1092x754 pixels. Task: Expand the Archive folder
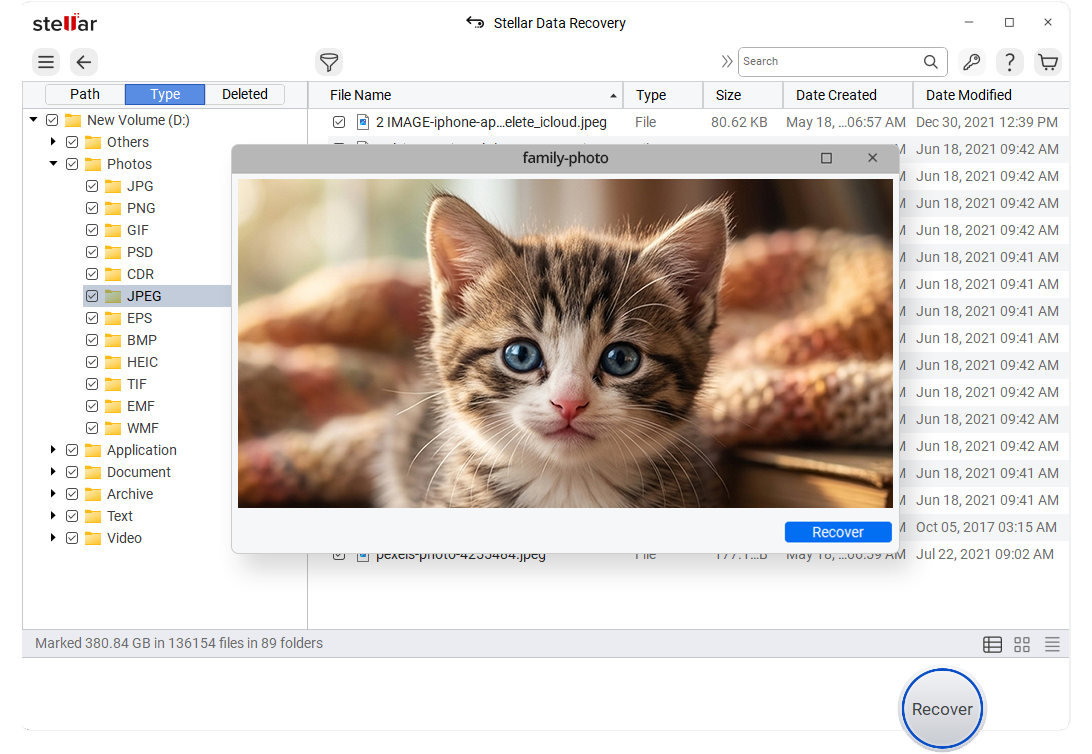click(x=53, y=494)
